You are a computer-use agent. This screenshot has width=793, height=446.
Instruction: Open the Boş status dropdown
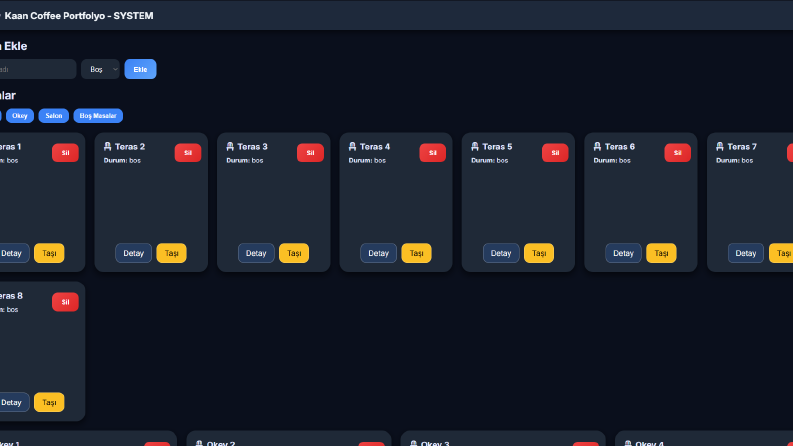[100, 69]
